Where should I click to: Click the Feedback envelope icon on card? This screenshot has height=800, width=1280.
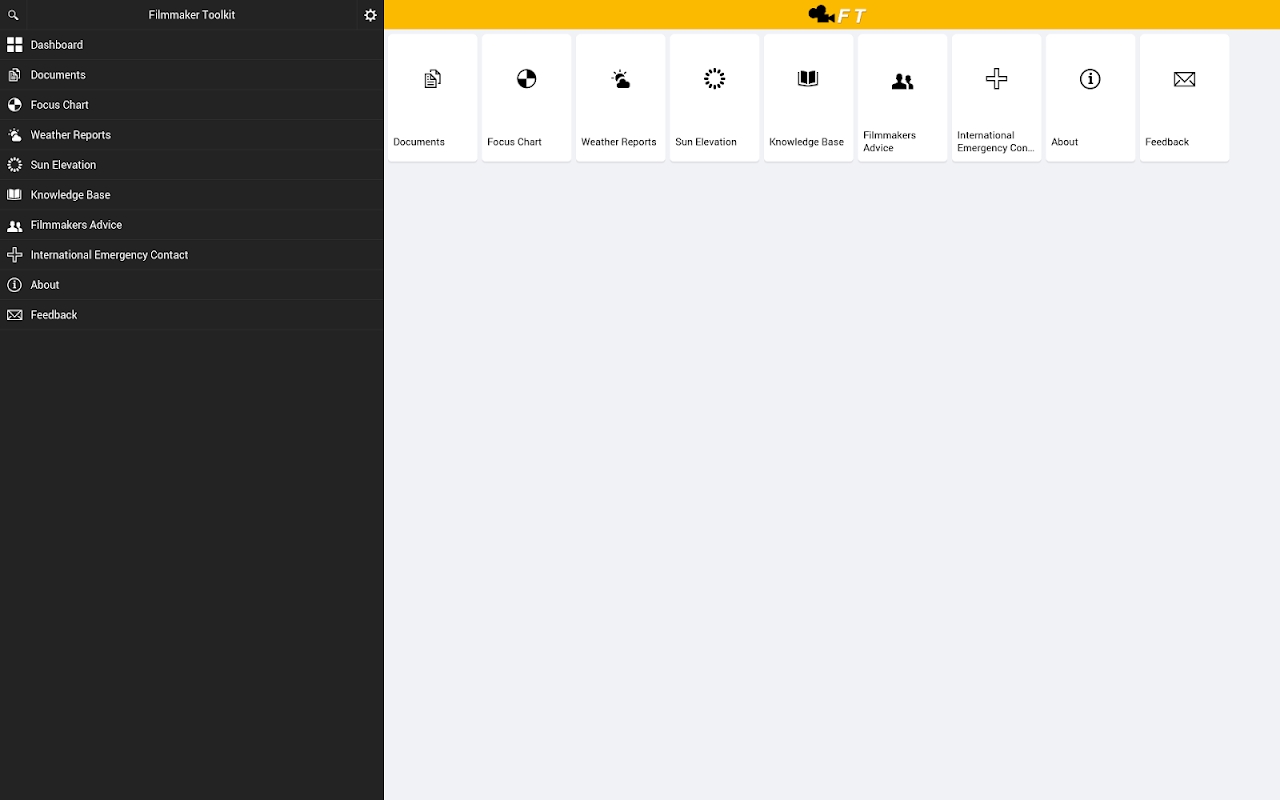[x=1184, y=79]
